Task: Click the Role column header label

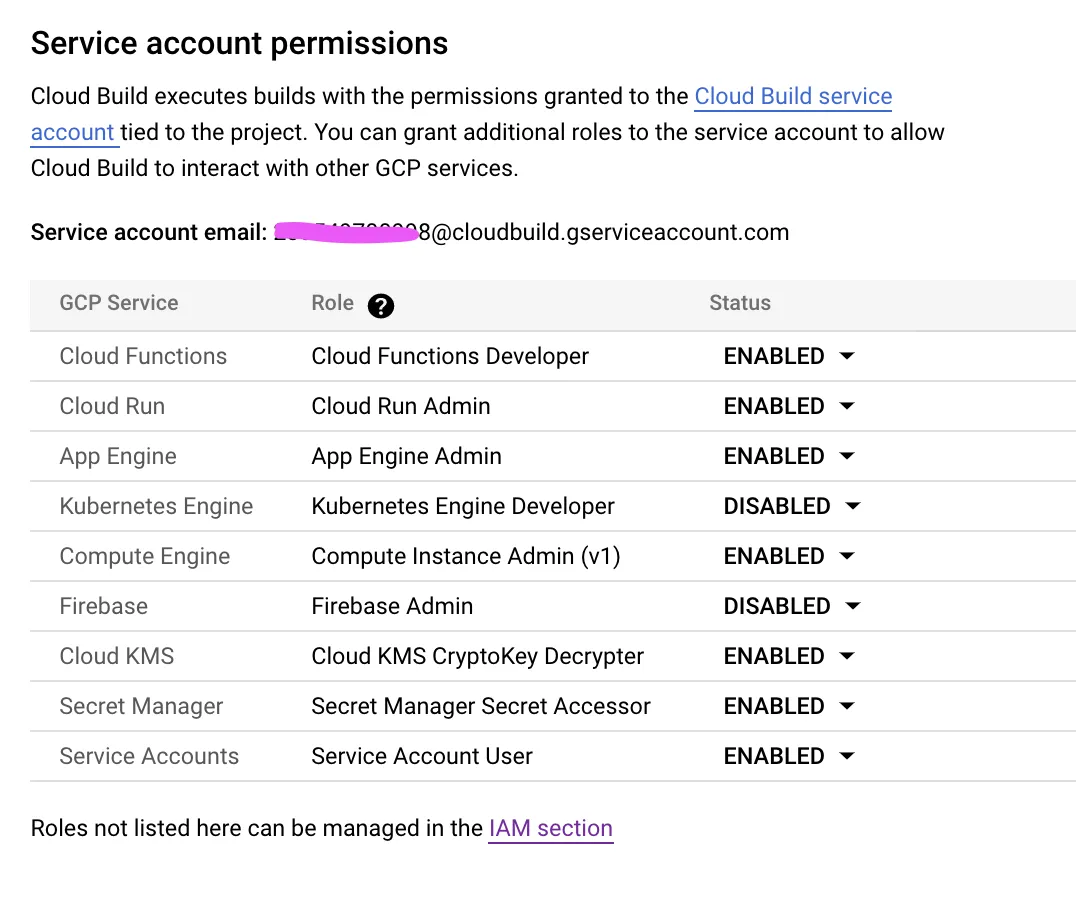Action: click(x=333, y=303)
